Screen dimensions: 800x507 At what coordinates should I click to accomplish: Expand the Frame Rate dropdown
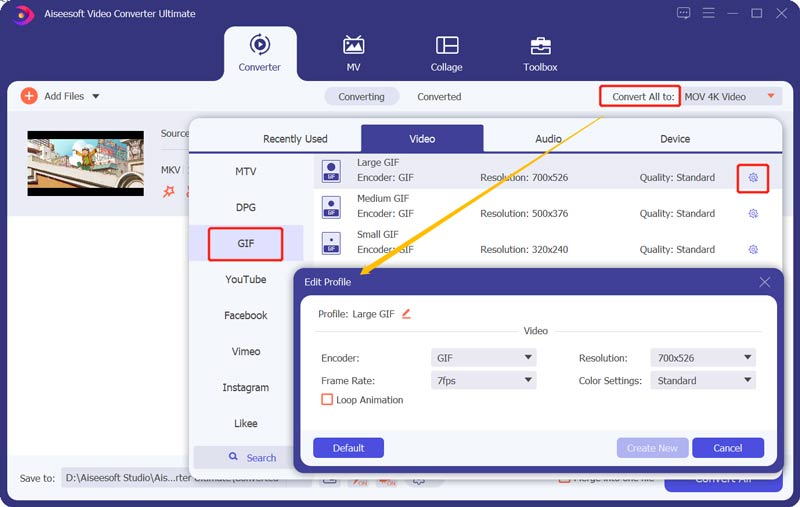tap(484, 381)
